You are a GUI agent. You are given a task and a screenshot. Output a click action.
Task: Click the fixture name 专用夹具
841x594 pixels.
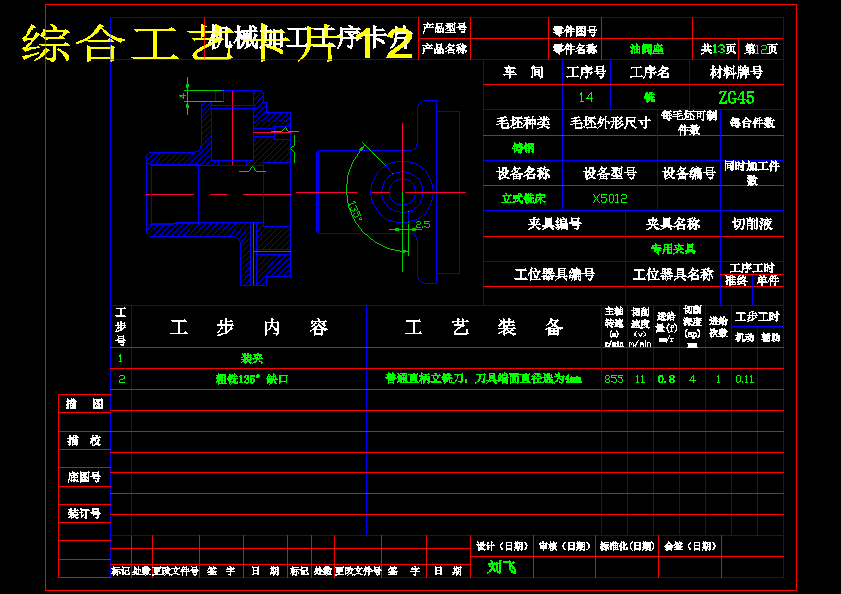pos(673,249)
